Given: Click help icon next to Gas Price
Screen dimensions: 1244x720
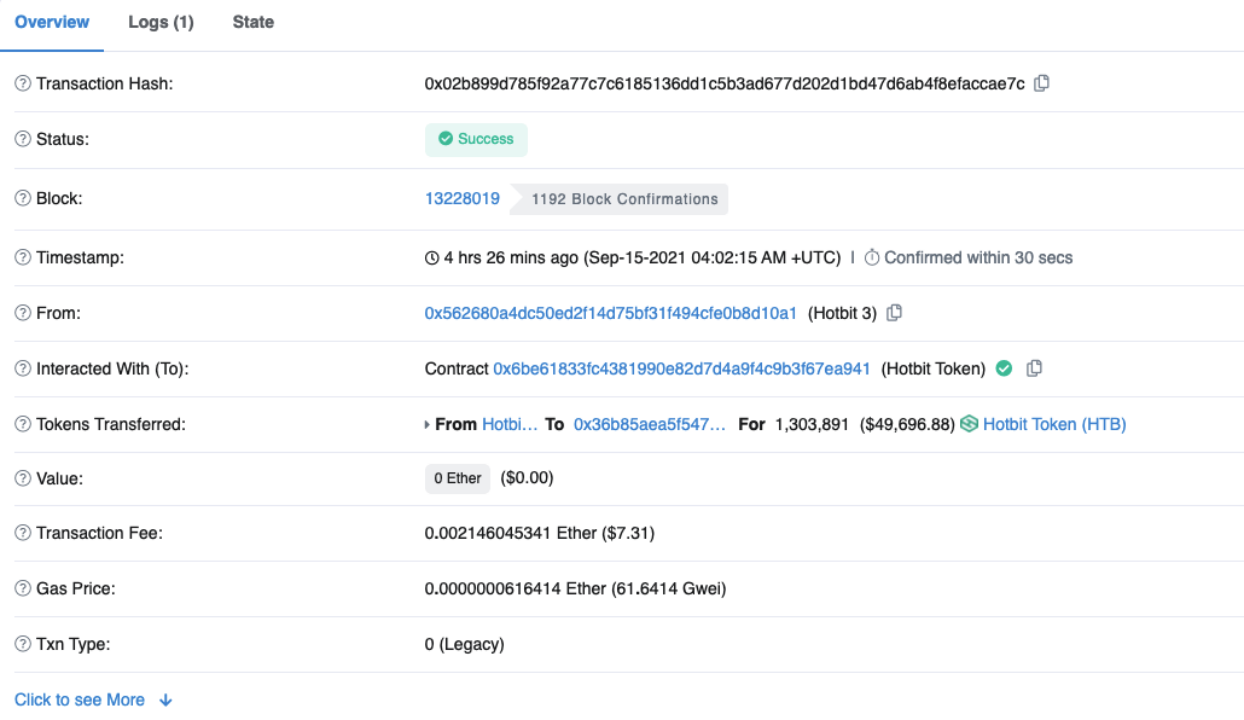Looking at the screenshot, I should tap(22, 589).
